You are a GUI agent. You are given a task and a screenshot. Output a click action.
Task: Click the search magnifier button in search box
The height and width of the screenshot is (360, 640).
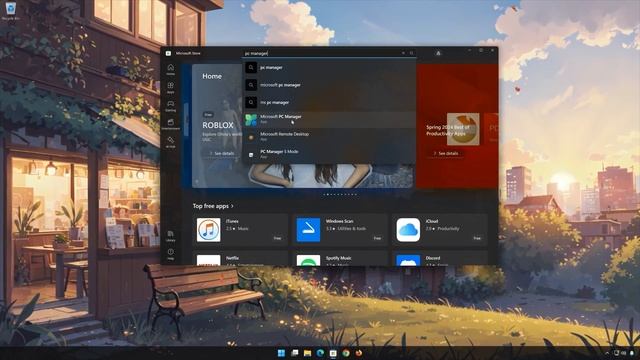[x=411, y=53]
